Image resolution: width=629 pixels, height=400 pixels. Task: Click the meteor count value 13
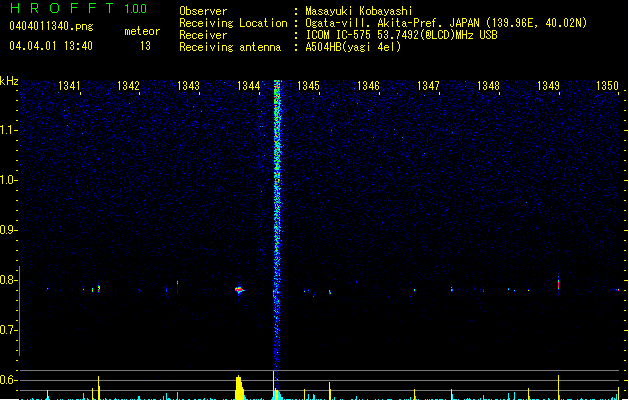pyautogui.click(x=145, y=46)
